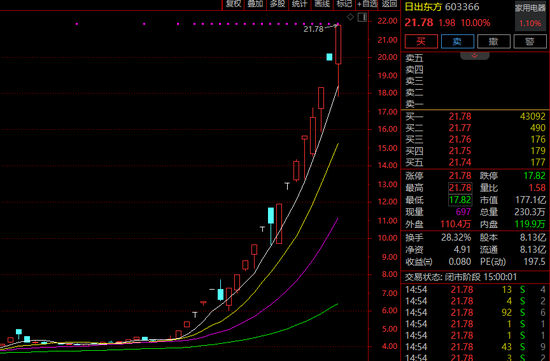Image resolution: width=550 pixels, height=361 pixels.
Task: Open 统计 statistics tool
Action: point(300,4)
